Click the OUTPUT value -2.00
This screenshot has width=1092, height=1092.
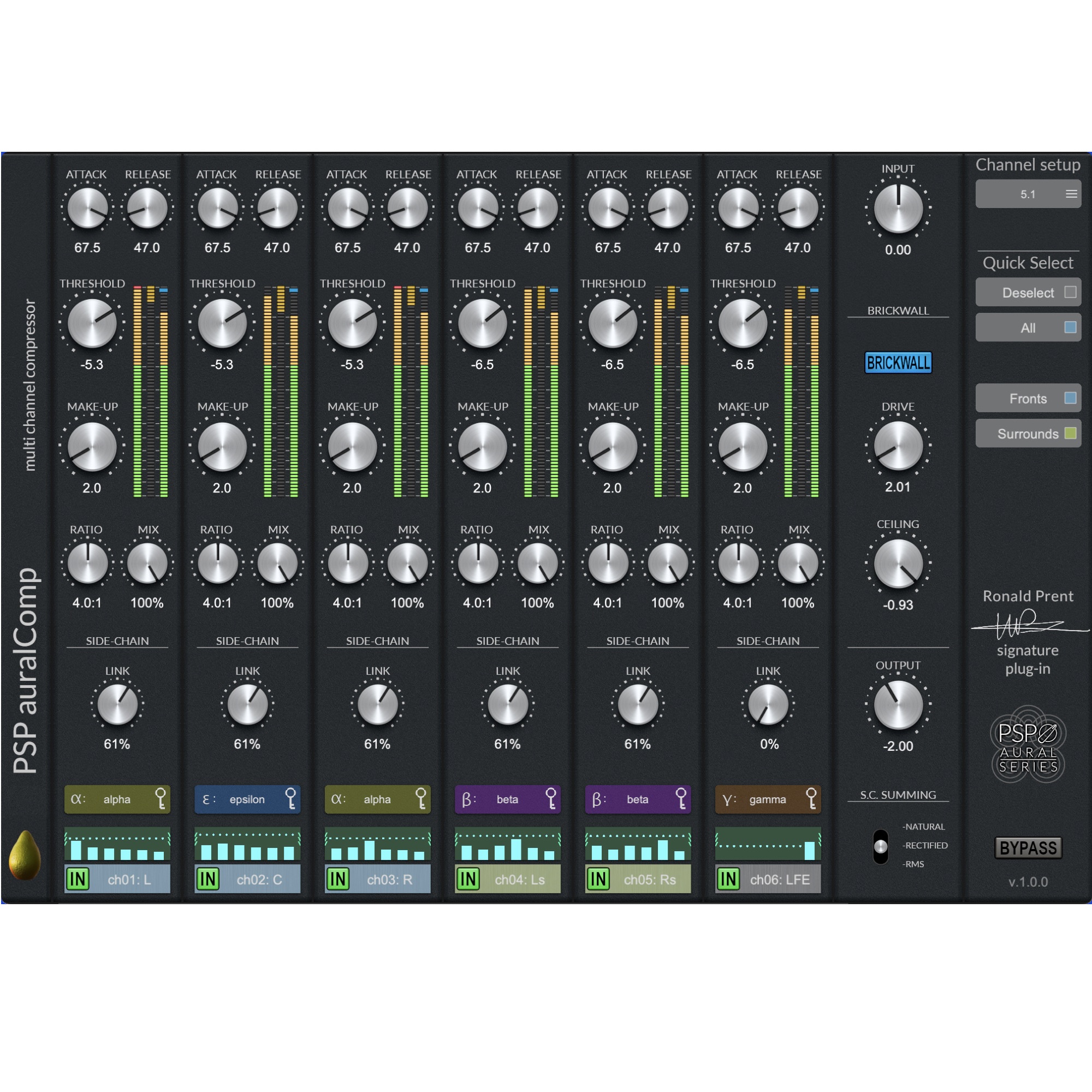(x=898, y=746)
